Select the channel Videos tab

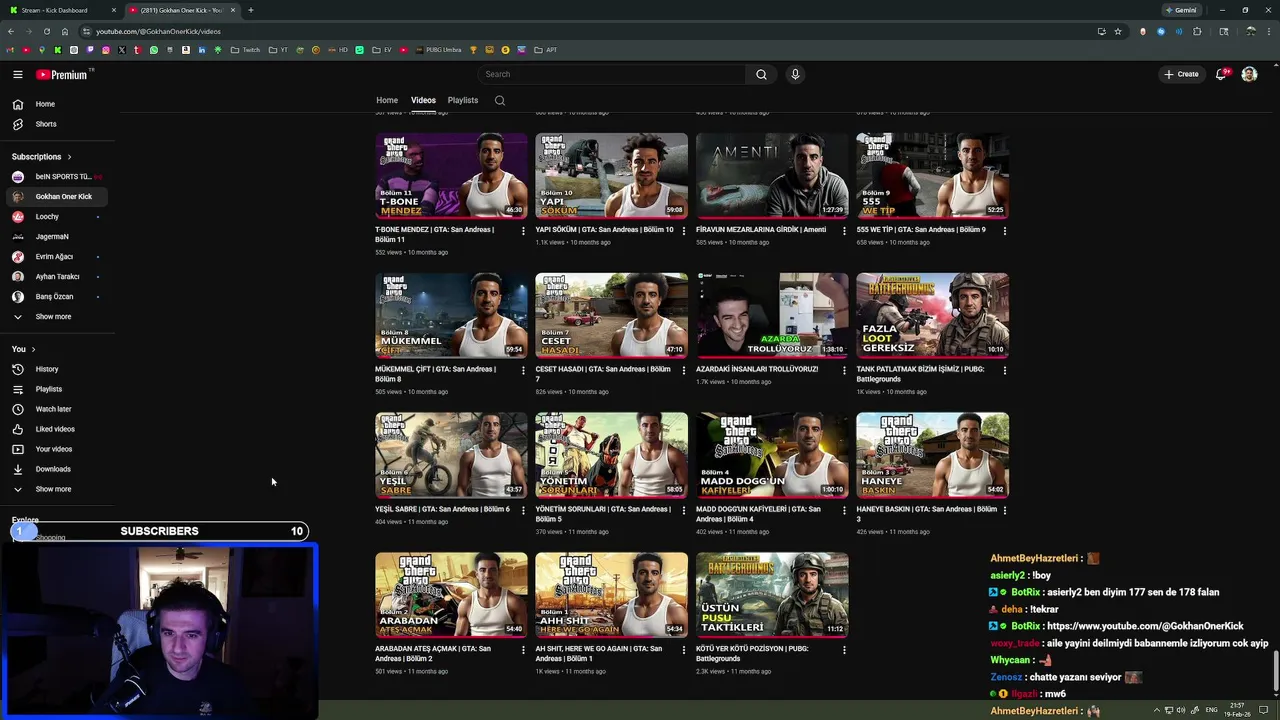point(423,100)
